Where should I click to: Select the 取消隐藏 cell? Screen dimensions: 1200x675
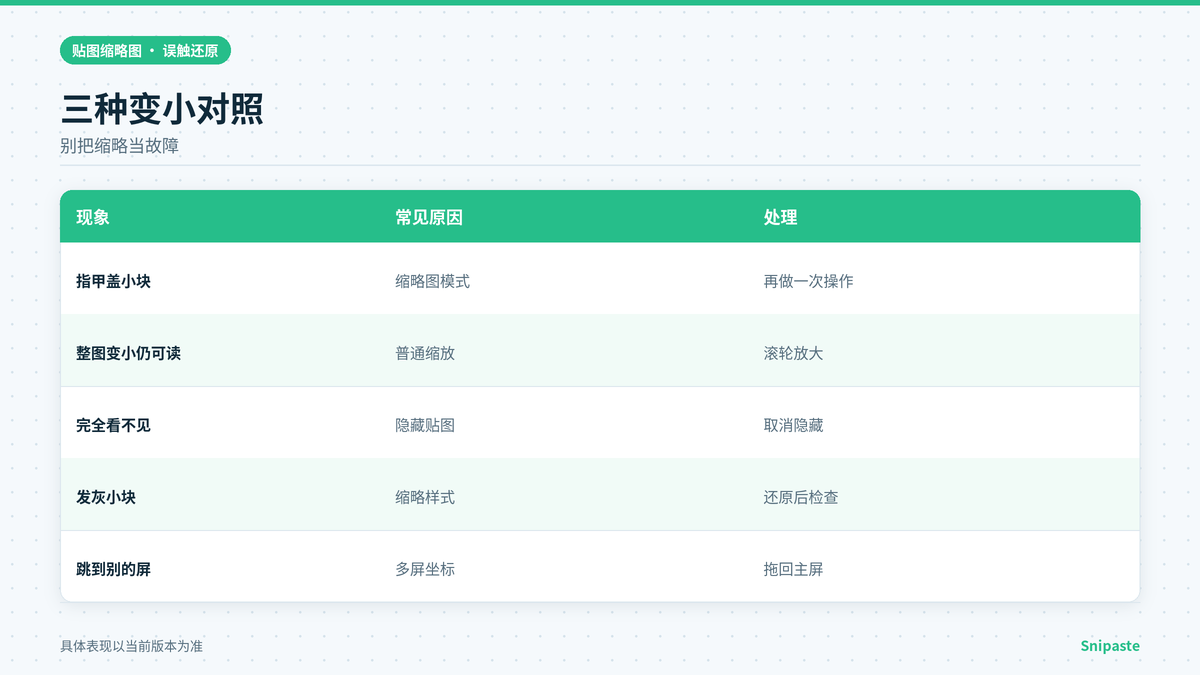click(x=793, y=425)
